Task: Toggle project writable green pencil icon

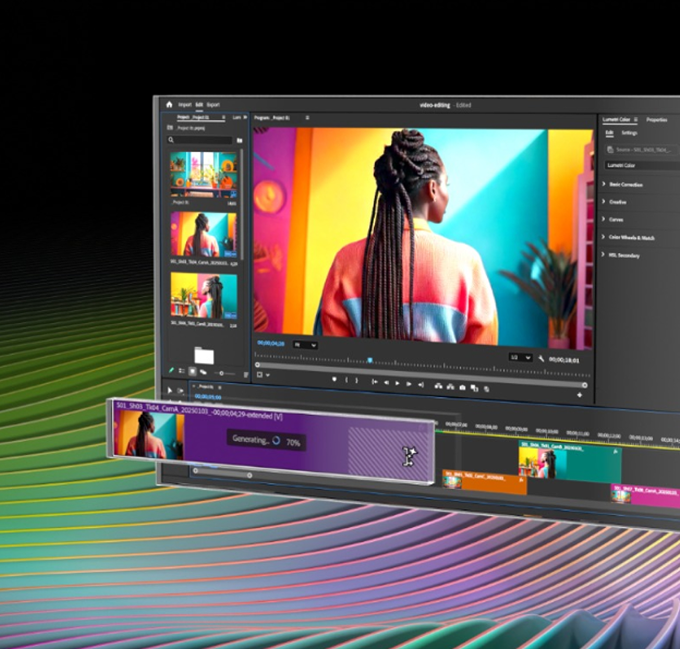Action: (171, 371)
